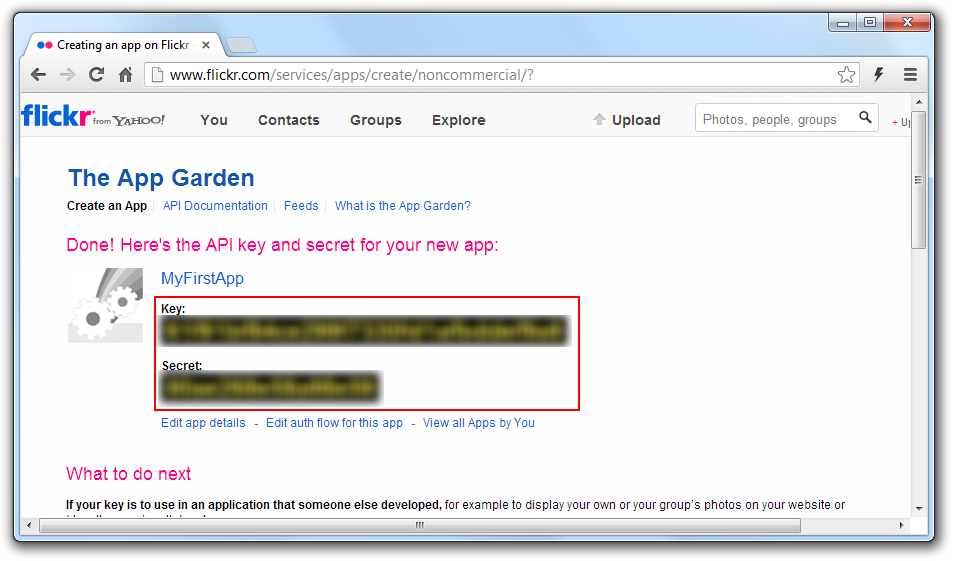Click the horizontal scrollbar right arrow
953x561 pixels.
901,525
